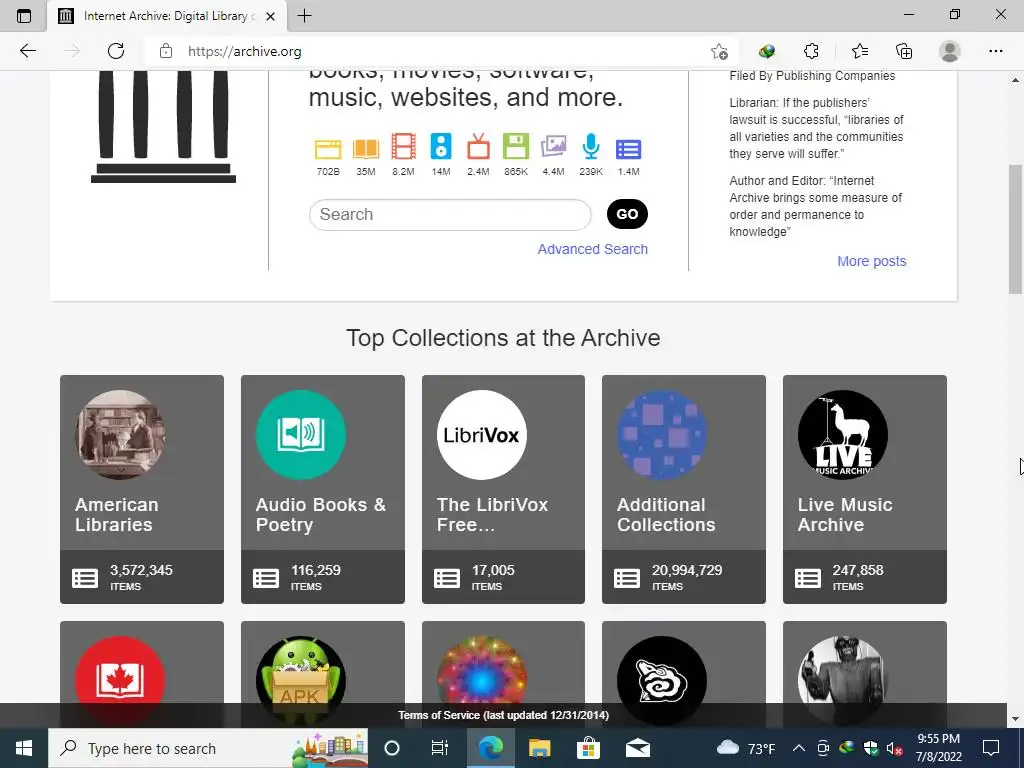Screen dimensions: 1024x768
Task: Click the GO search button
Action: point(627,214)
